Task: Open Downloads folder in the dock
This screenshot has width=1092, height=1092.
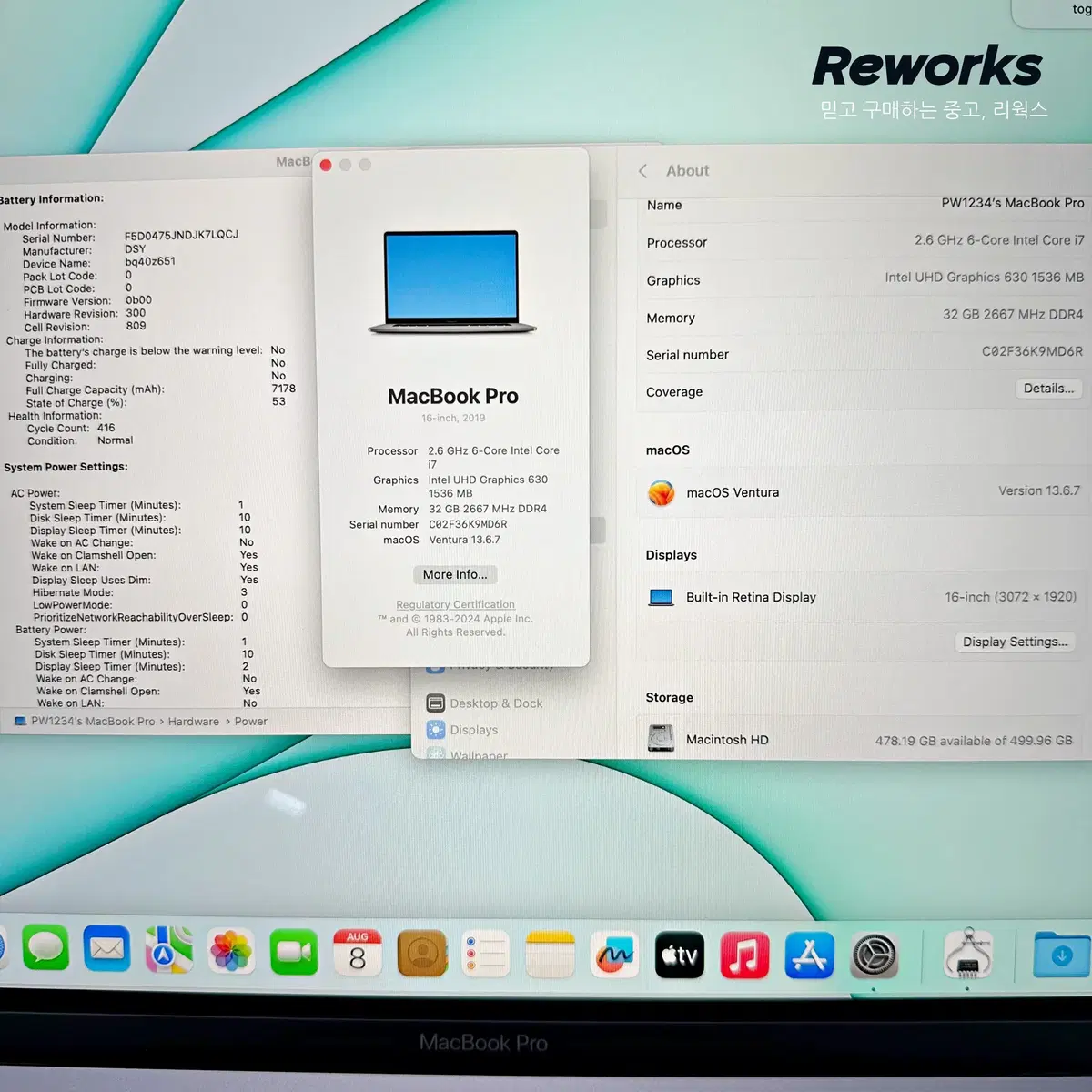Action: [1062, 955]
